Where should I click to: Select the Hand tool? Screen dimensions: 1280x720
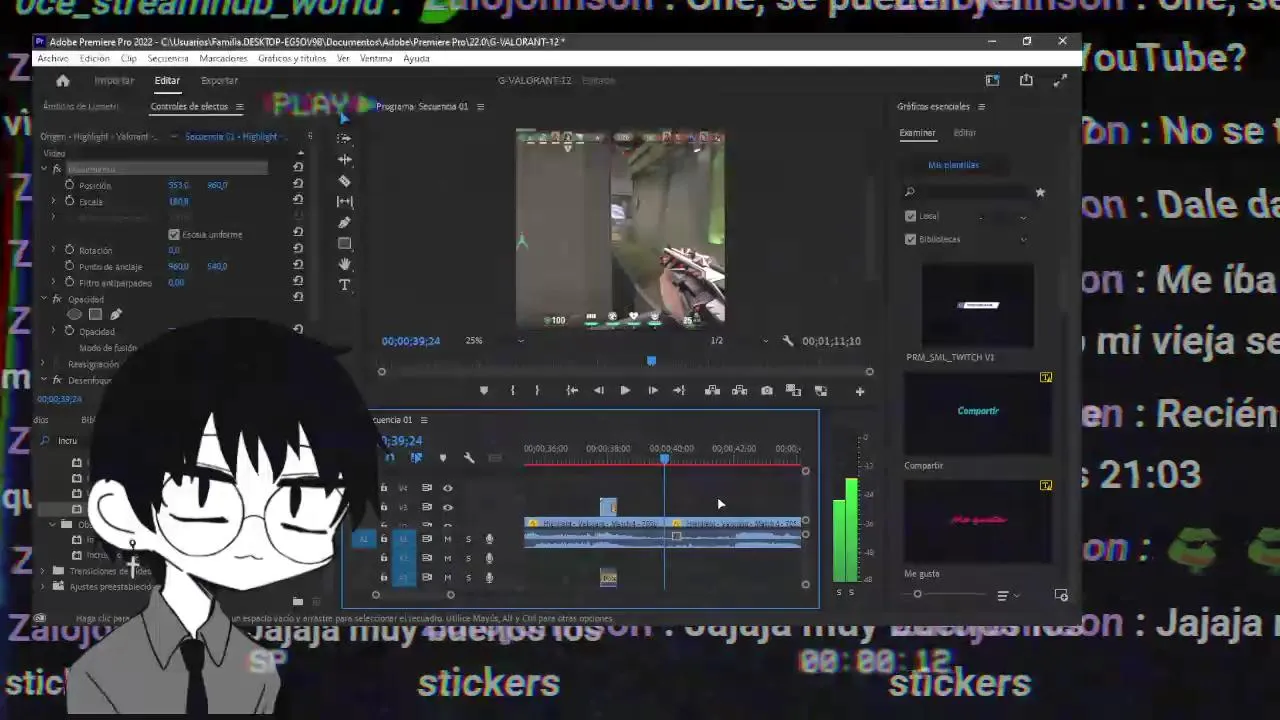pyautogui.click(x=344, y=264)
